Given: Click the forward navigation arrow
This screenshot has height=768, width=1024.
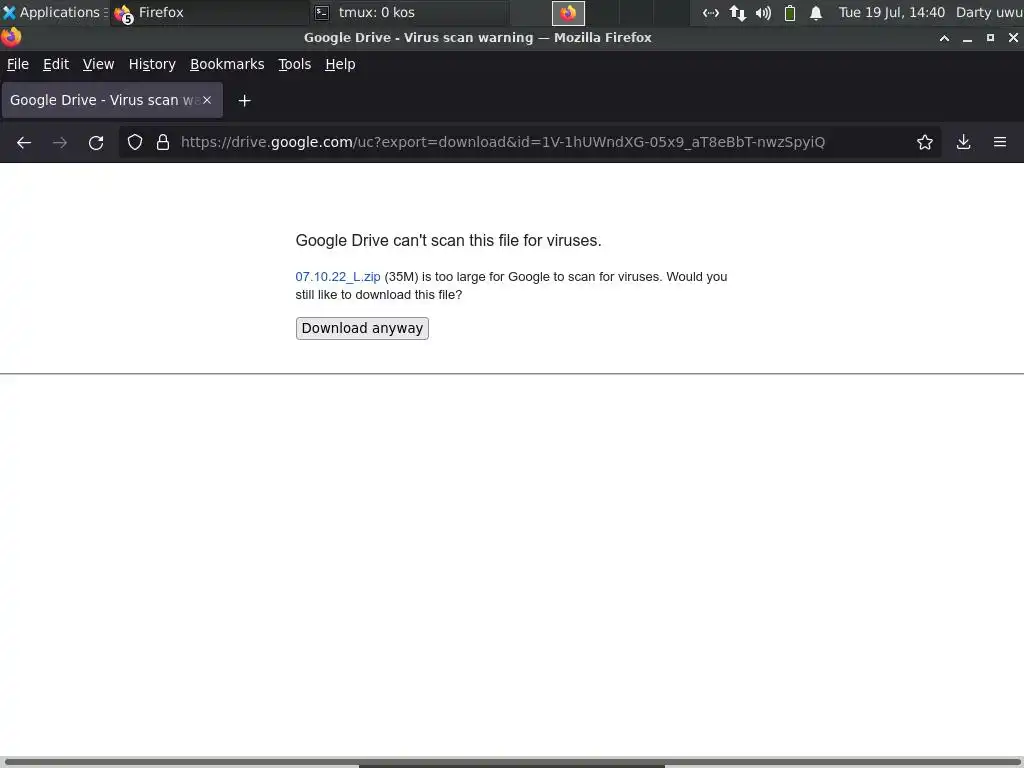Looking at the screenshot, I should click(x=60, y=142).
